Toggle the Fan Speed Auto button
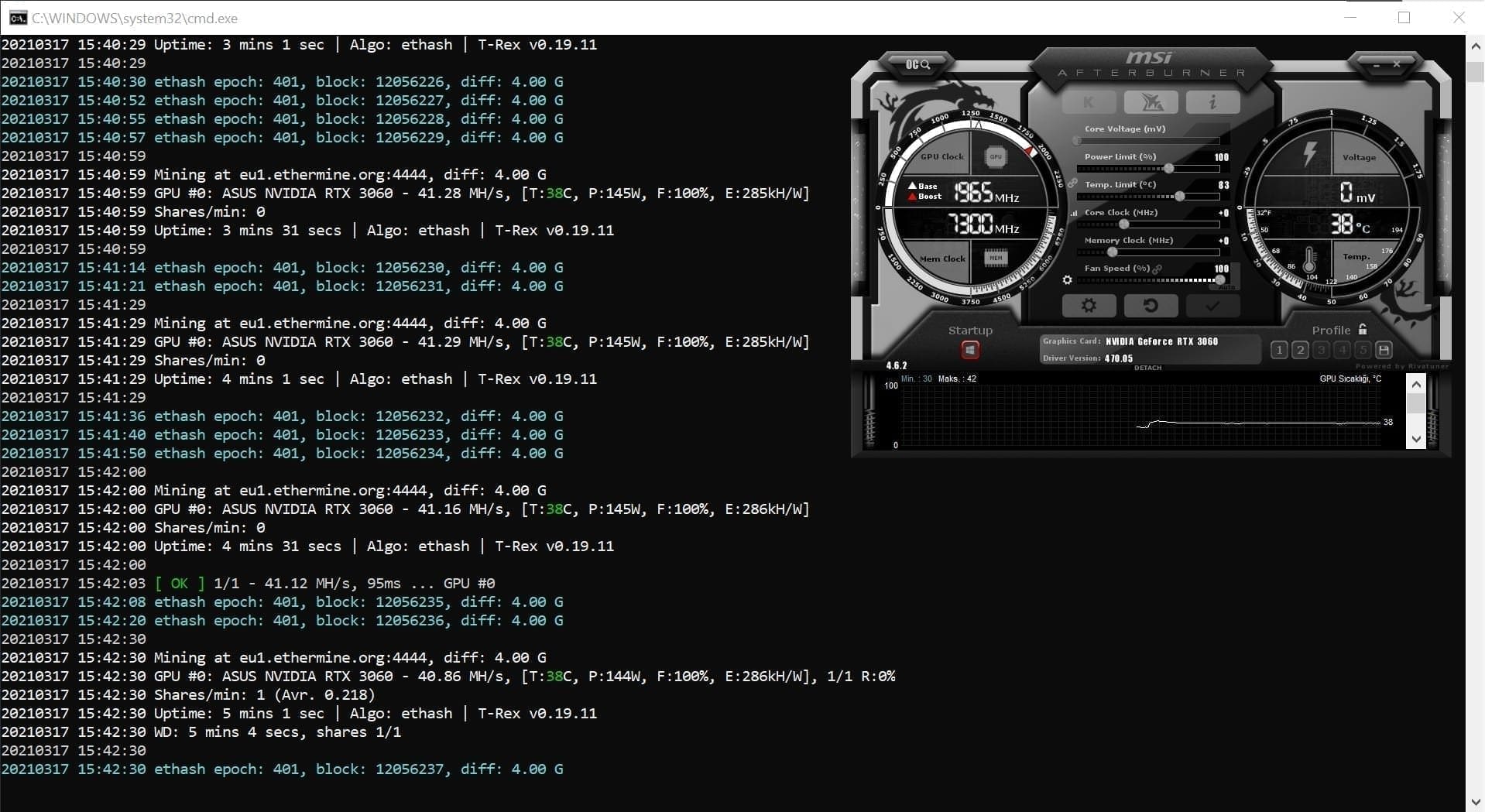This screenshot has width=1485, height=812. 1226,287
